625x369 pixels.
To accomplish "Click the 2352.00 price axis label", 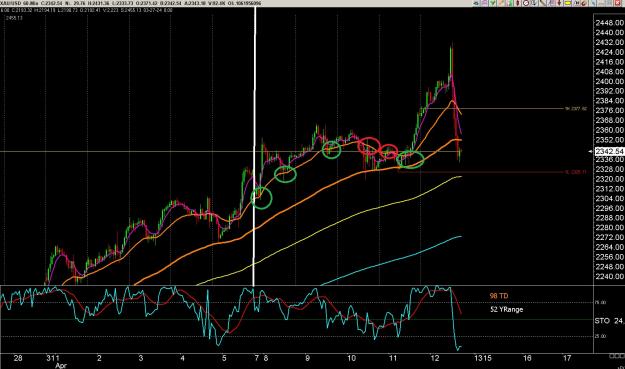I will pyautogui.click(x=609, y=140).
